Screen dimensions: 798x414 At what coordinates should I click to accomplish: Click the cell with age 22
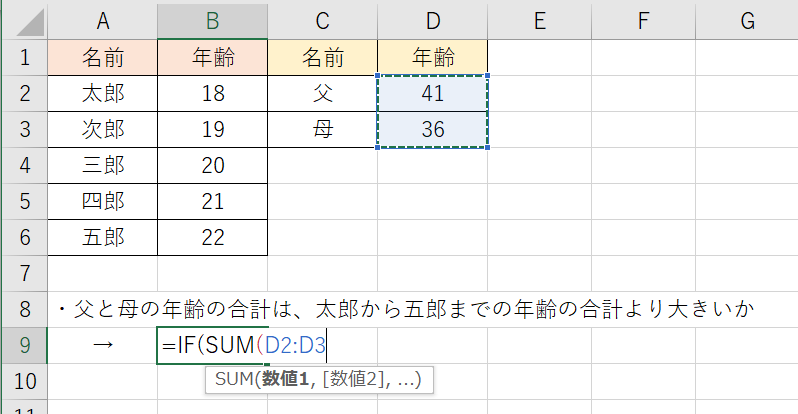pyautogui.click(x=213, y=238)
